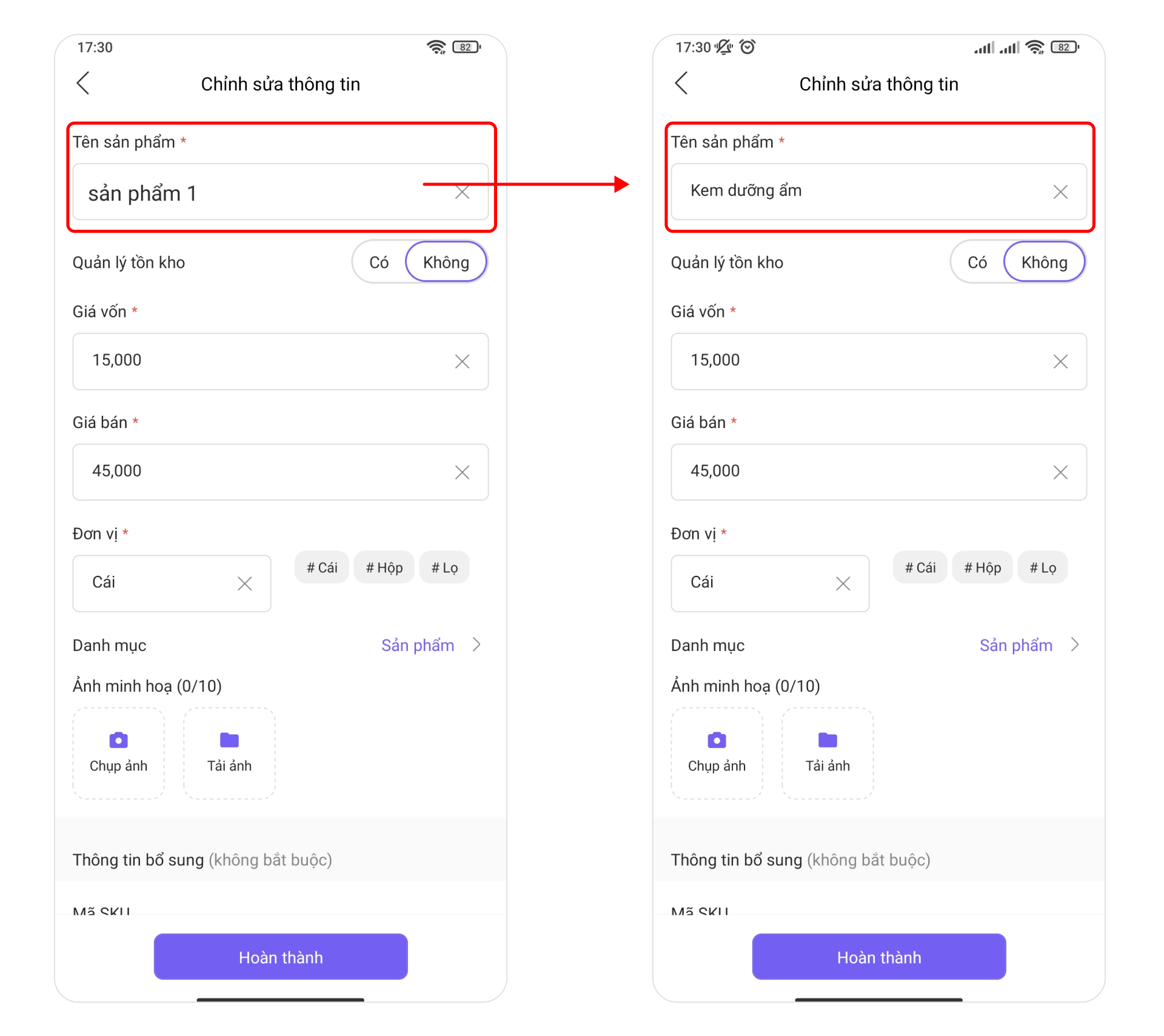Clear the 'sản phẩm 1' name field

(463, 192)
